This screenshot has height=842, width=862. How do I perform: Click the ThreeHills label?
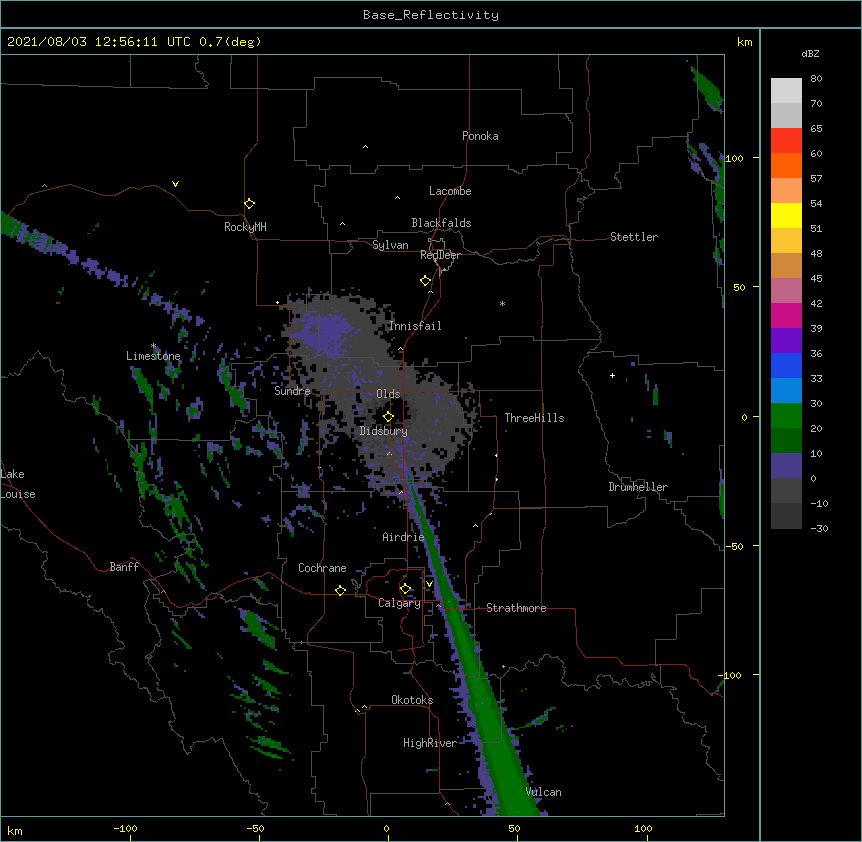point(534,418)
